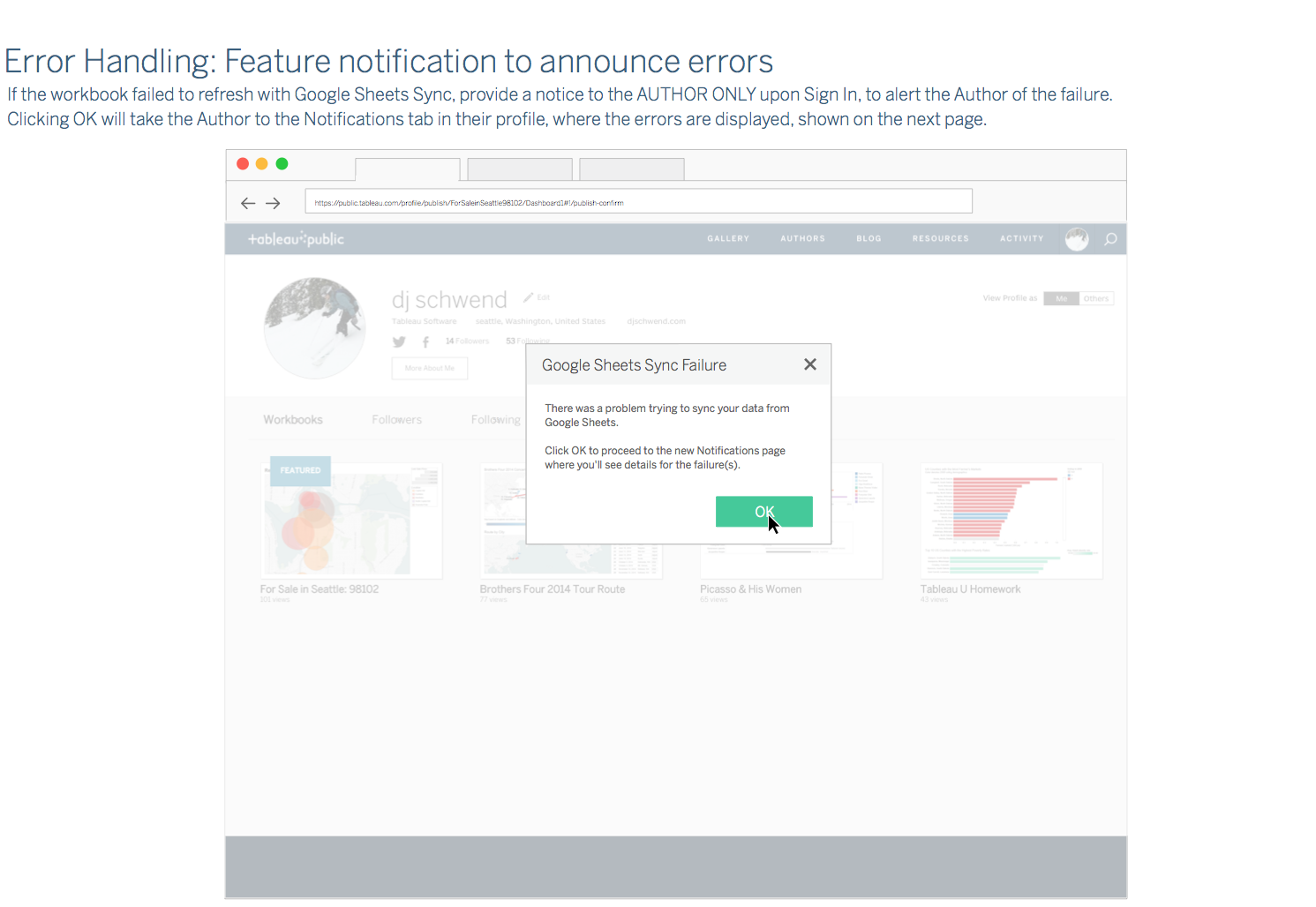Screen dimensions: 1316x907
Task: Select the third browser tab
Action: pyautogui.click(x=632, y=169)
